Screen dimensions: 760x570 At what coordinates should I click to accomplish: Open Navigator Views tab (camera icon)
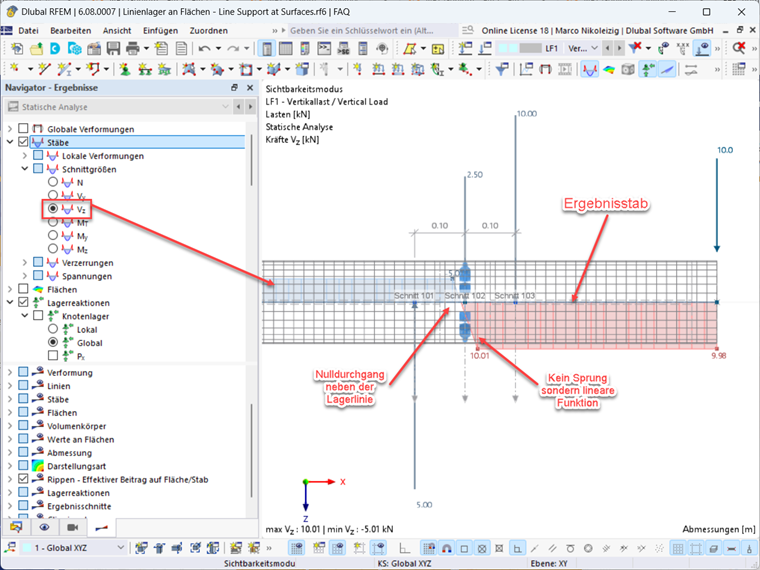[73, 527]
